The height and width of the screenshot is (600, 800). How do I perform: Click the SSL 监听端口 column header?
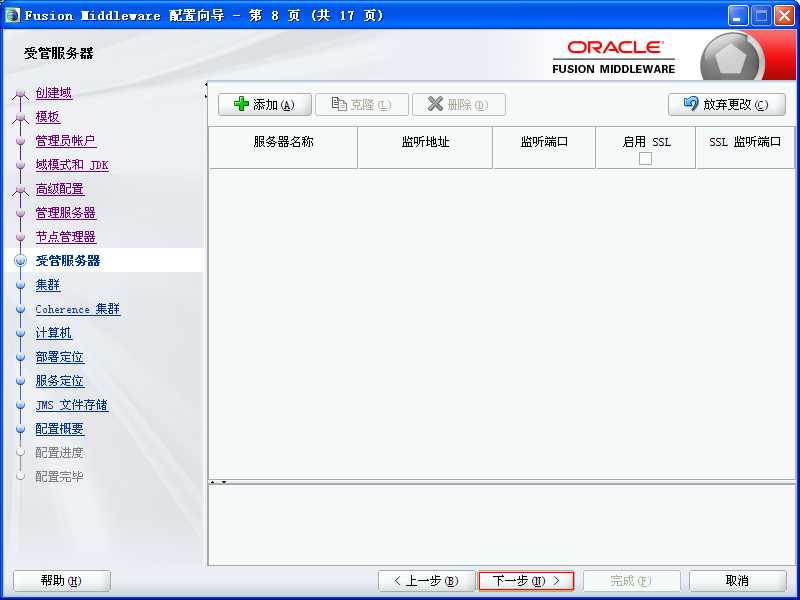click(x=745, y=147)
